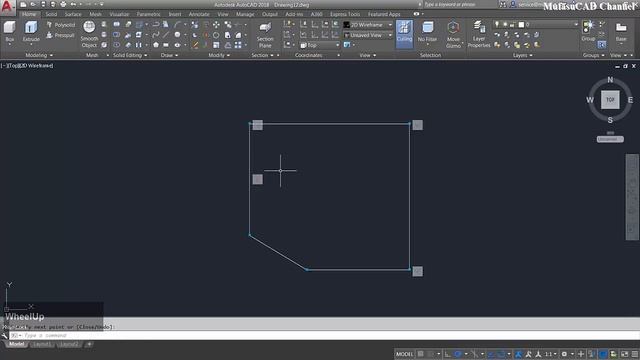Click the N direction on ViewCube compass
Image resolution: width=640 pixels, height=360 pixels.
coord(610,80)
